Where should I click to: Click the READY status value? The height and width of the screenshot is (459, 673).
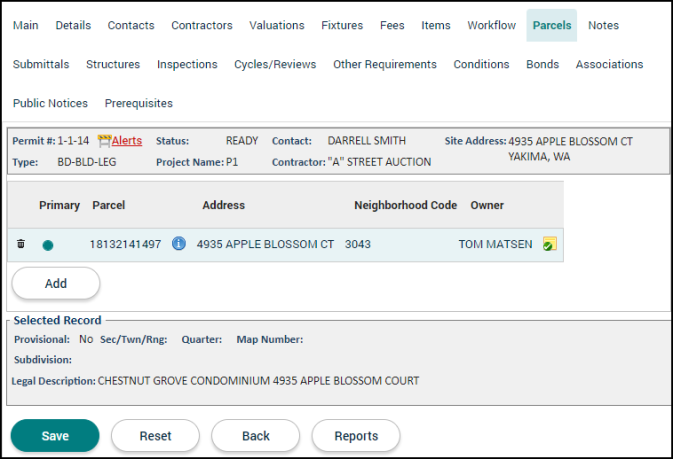click(242, 141)
